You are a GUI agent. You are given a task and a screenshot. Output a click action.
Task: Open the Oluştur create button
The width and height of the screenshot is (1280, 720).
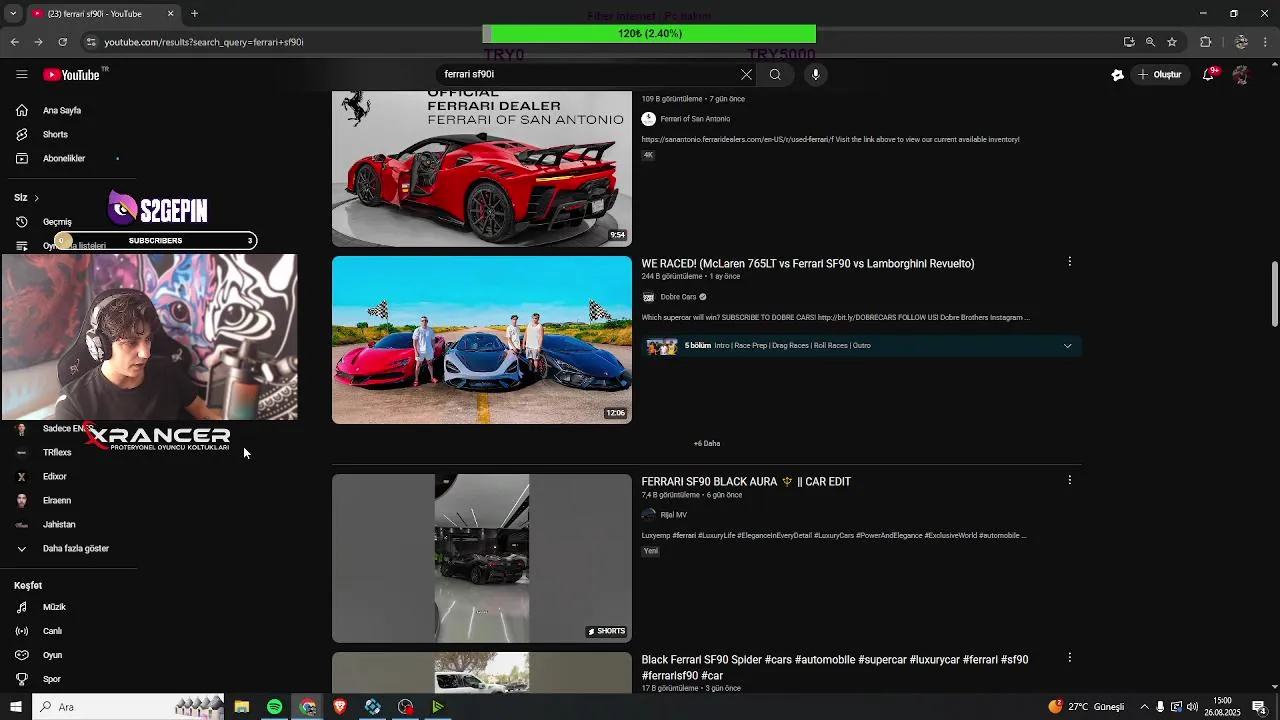click(x=1160, y=75)
